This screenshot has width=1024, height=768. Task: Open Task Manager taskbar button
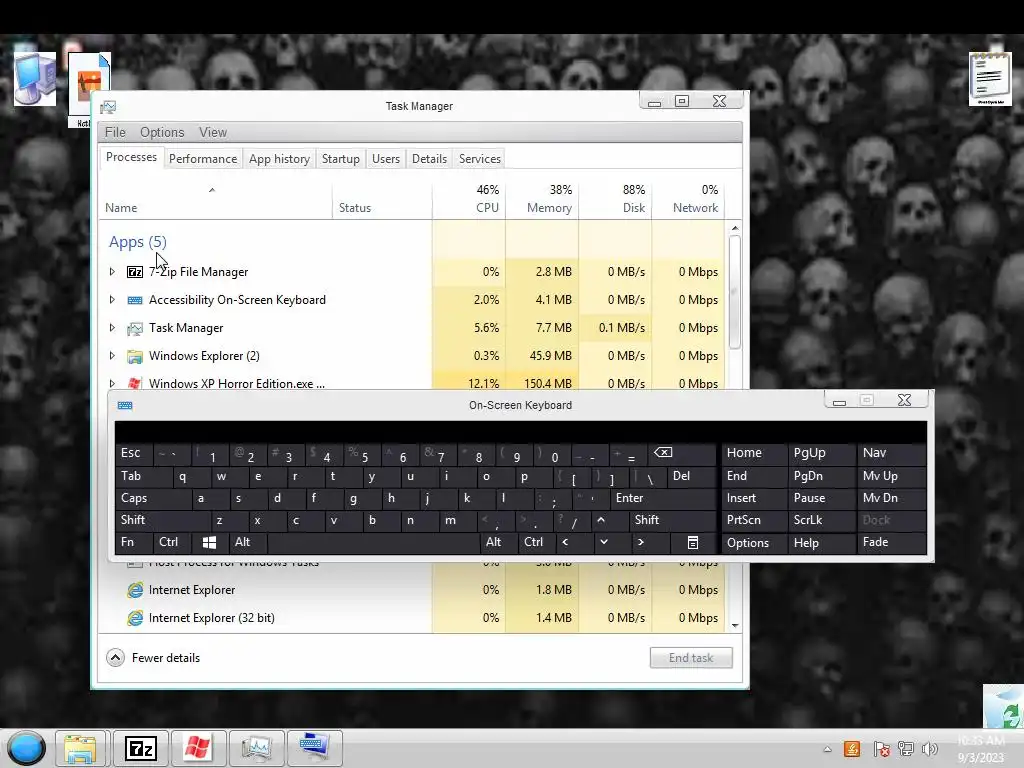click(x=256, y=748)
